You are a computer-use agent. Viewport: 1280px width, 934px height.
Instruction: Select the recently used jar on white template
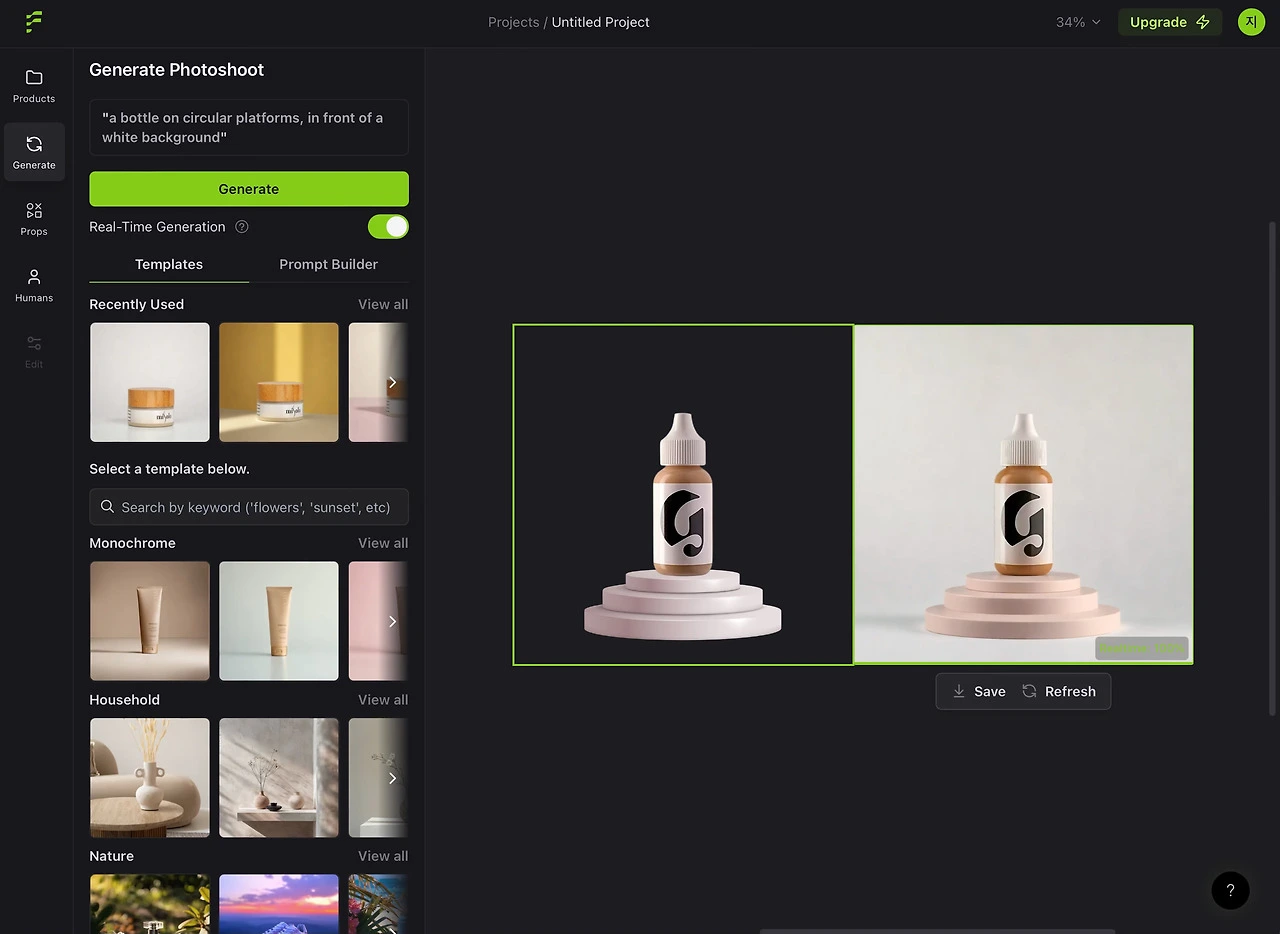pyautogui.click(x=150, y=382)
